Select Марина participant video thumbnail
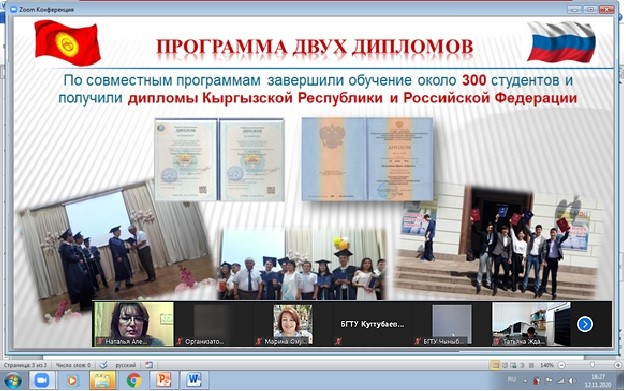Image resolution: width=626 pixels, height=391 pixels. coord(293,324)
